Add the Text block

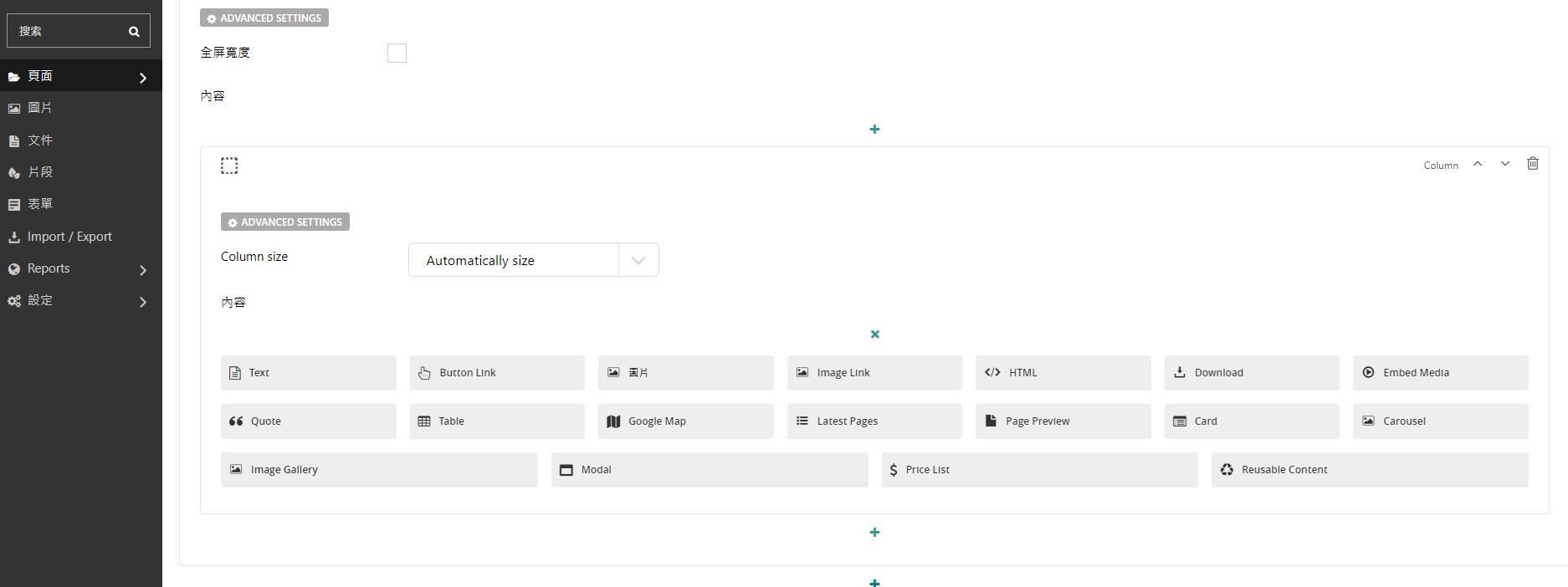[309, 373]
